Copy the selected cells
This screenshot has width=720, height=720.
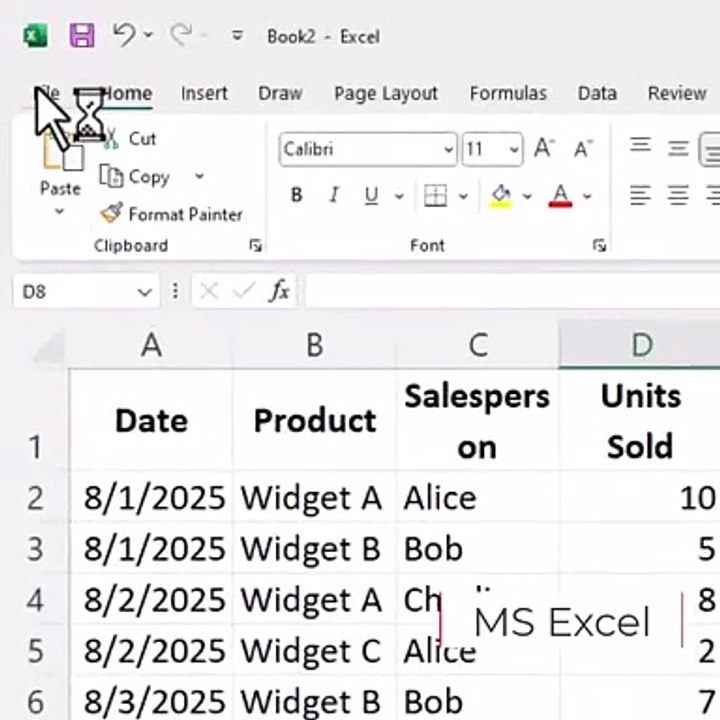pos(135,177)
